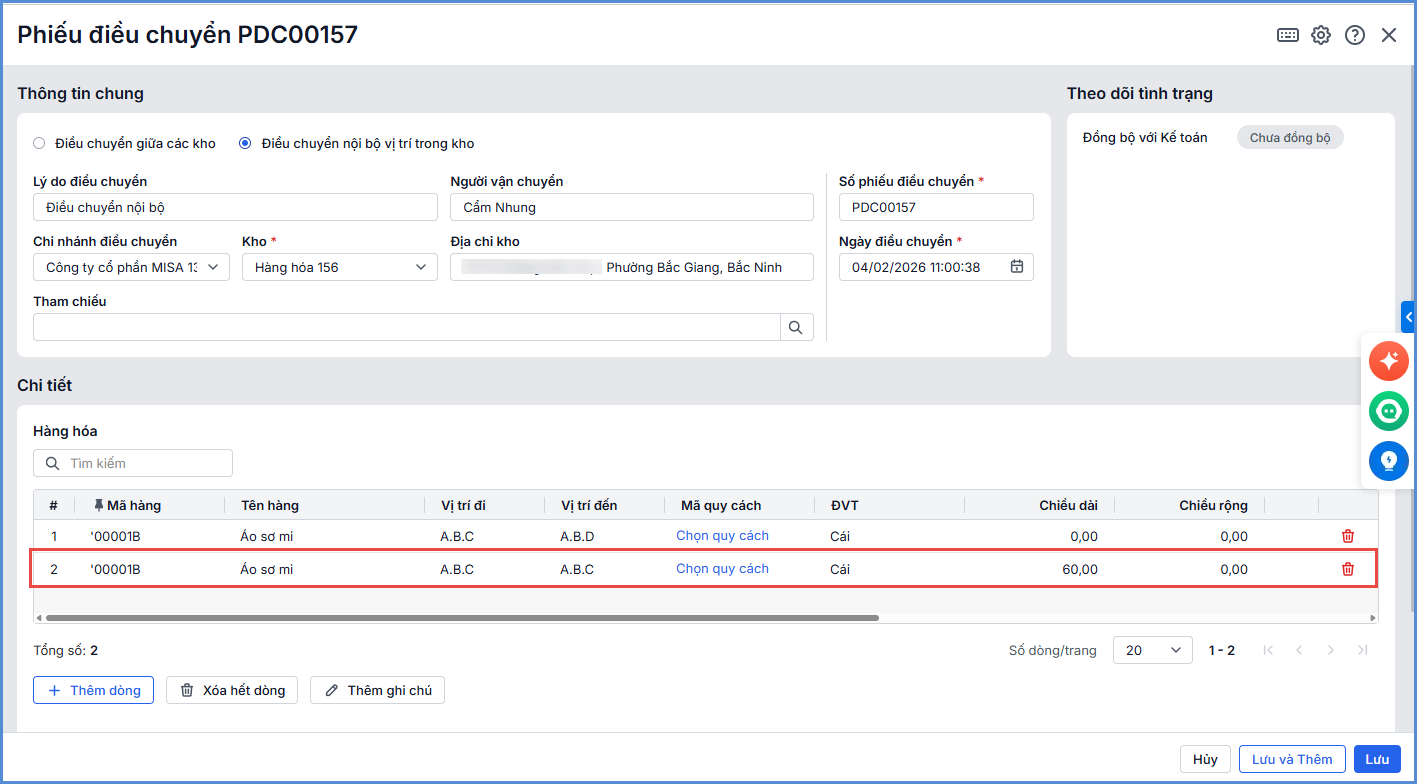Open the green chatbot icon
Image resolution: width=1417 pixels, height=784 pixels.
point(1389,411)
